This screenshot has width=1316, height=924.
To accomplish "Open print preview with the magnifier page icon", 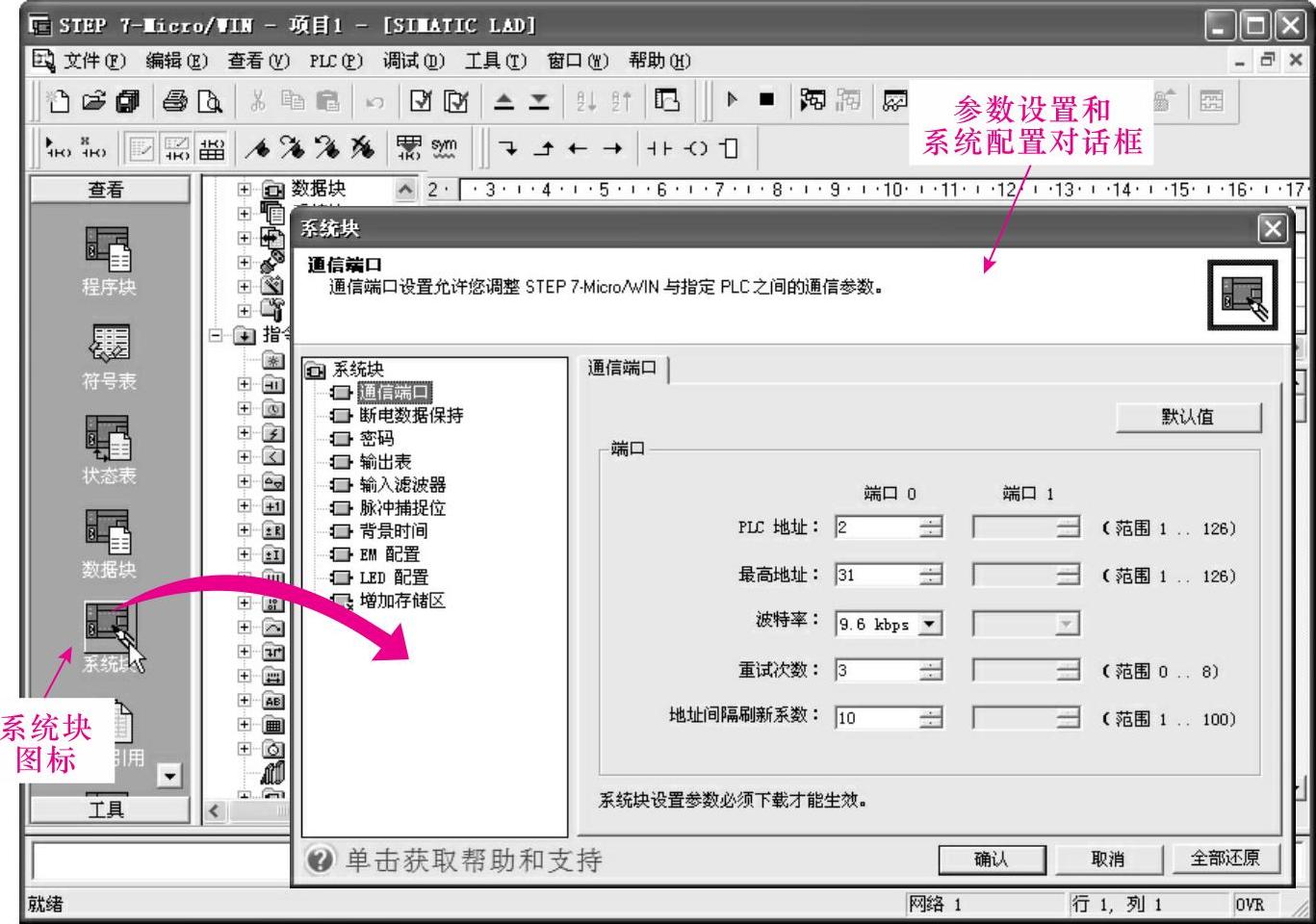I will pyautogui.click(x=210, y=101).
